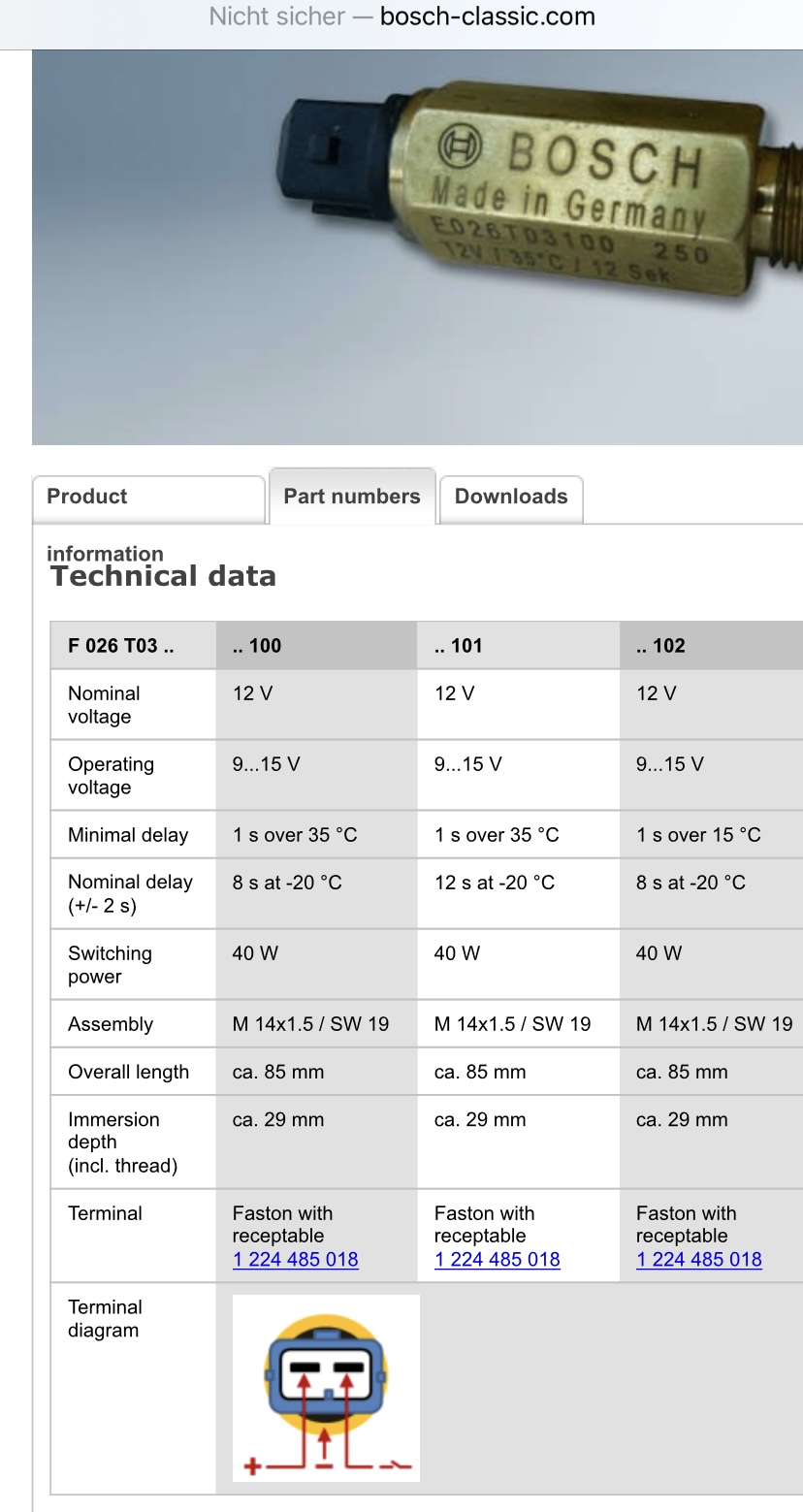Viewport: 803px width, 1512px height.
Task: Select '9...15 V' operating voltage in column 101
Action: pyautogui.click(x=468, y=764)
